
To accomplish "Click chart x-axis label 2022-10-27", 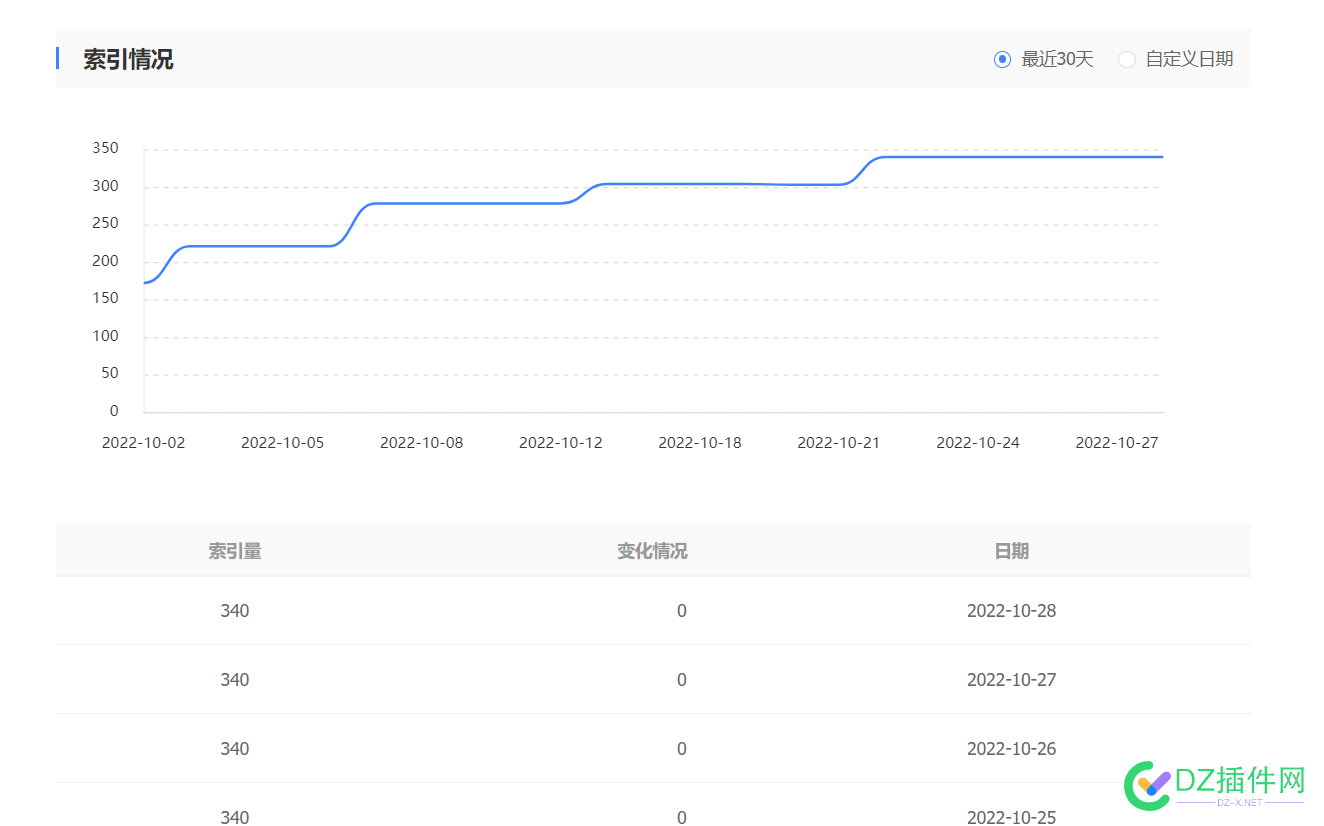I will coord(1117,442).
